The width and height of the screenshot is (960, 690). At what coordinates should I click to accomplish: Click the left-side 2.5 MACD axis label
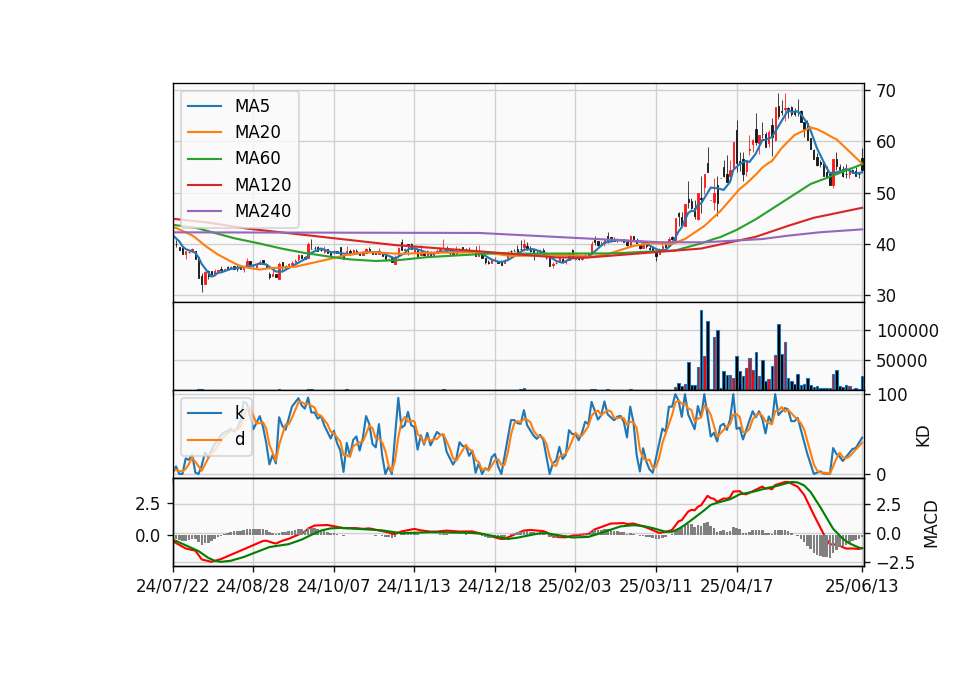pos(148,504)
